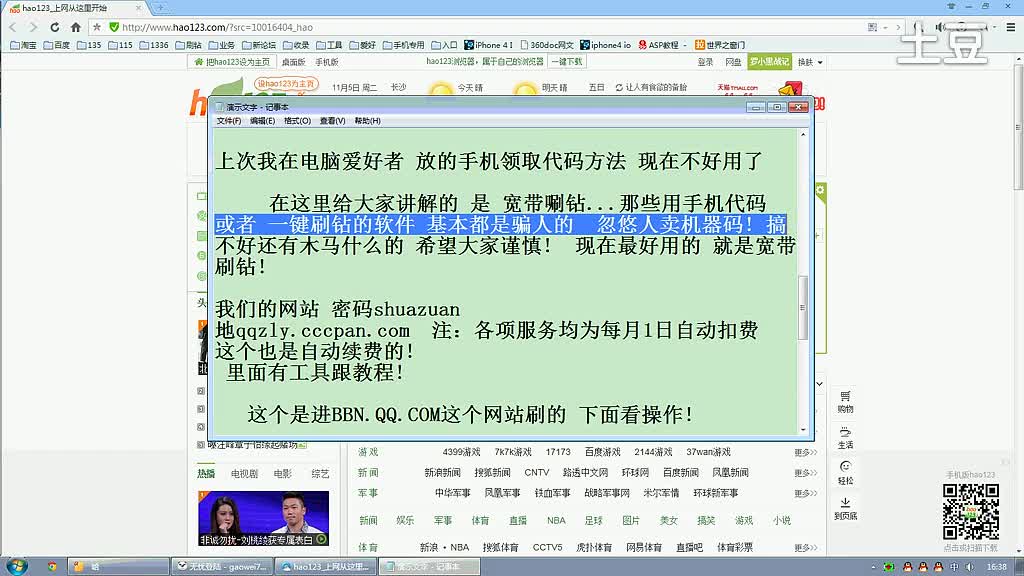Expand 更多 in the 军事 row
1024x576 pixels.
point(805,493)
